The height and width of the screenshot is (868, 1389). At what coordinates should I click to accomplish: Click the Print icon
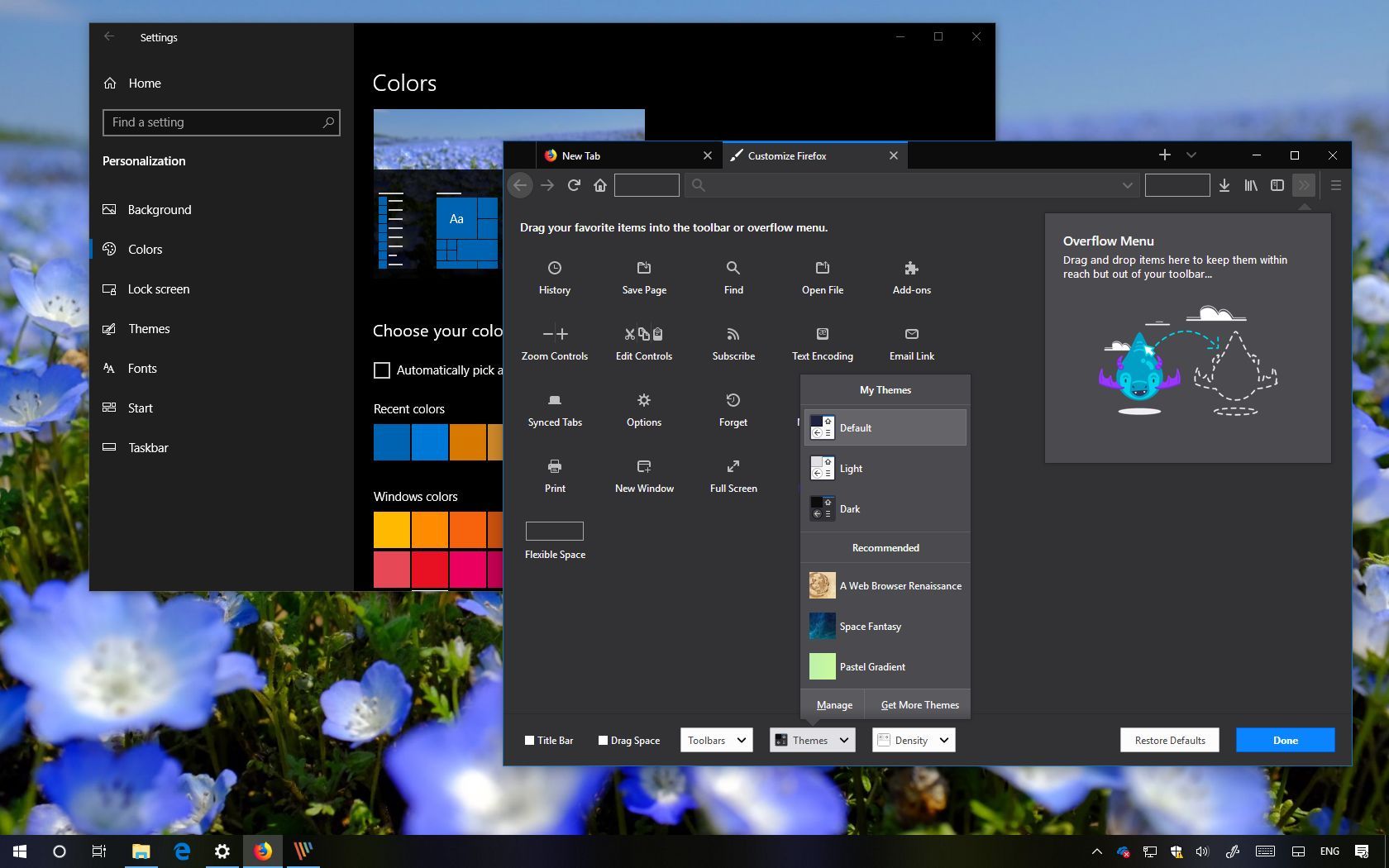click(555, 466)
